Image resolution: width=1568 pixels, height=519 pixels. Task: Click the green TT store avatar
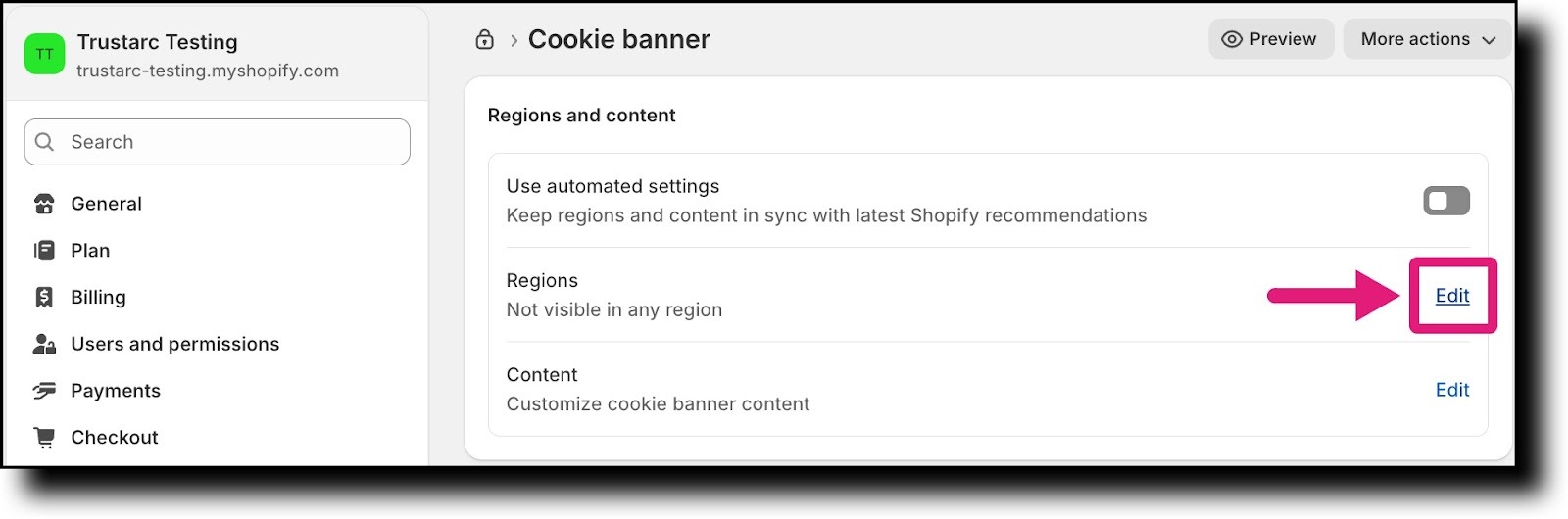point(44,54)
